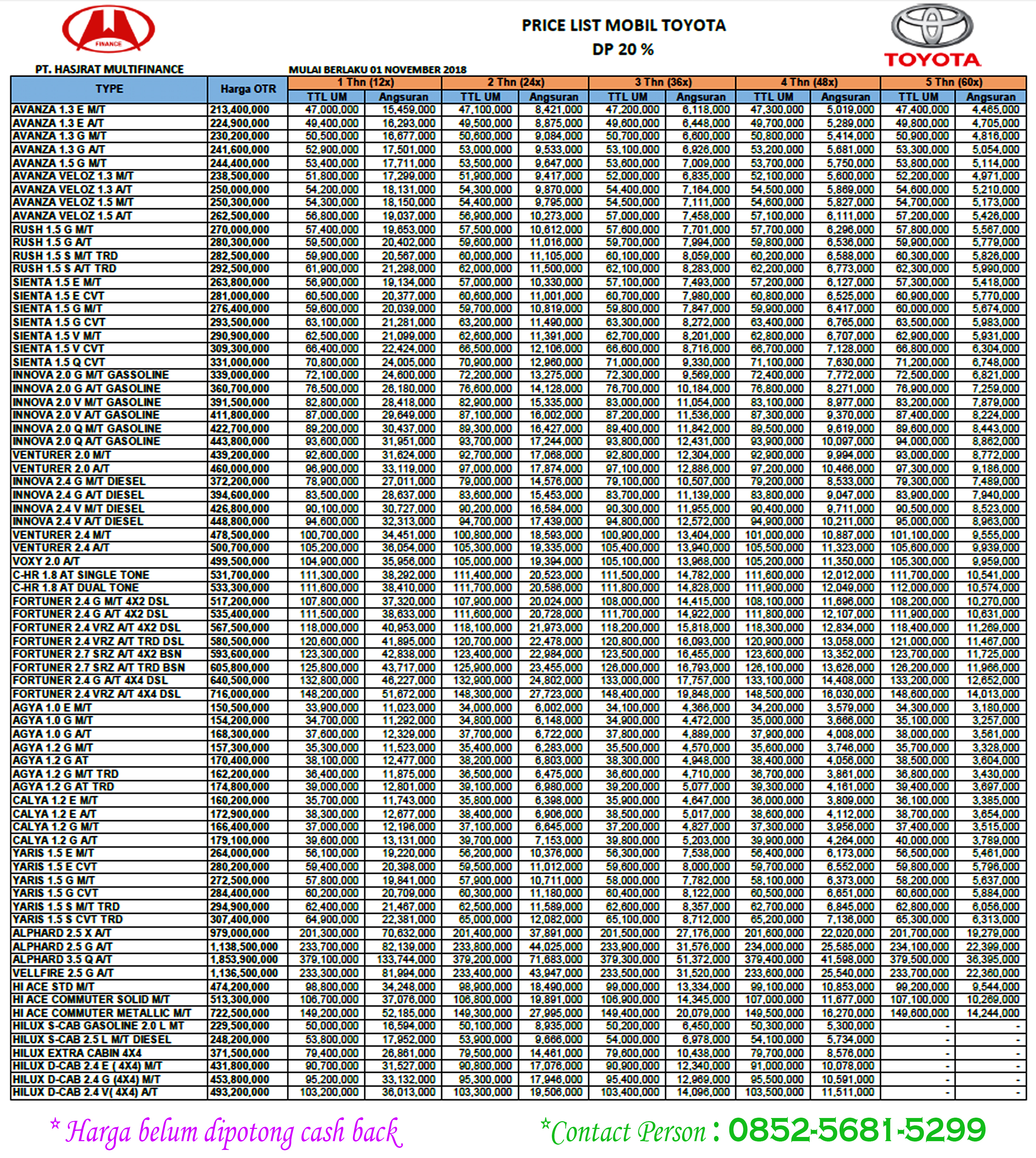Select the RUSH 1.5 G M/T row
The height and width of the screenshot is (1158, 1036).
click(518, 229)
